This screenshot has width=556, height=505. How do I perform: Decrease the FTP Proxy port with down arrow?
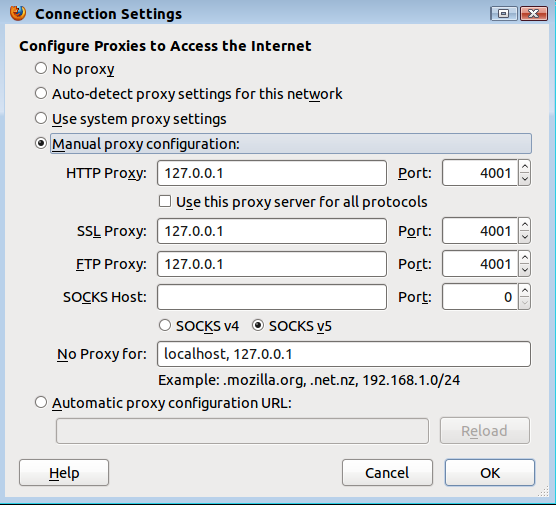tap(525, 270)
